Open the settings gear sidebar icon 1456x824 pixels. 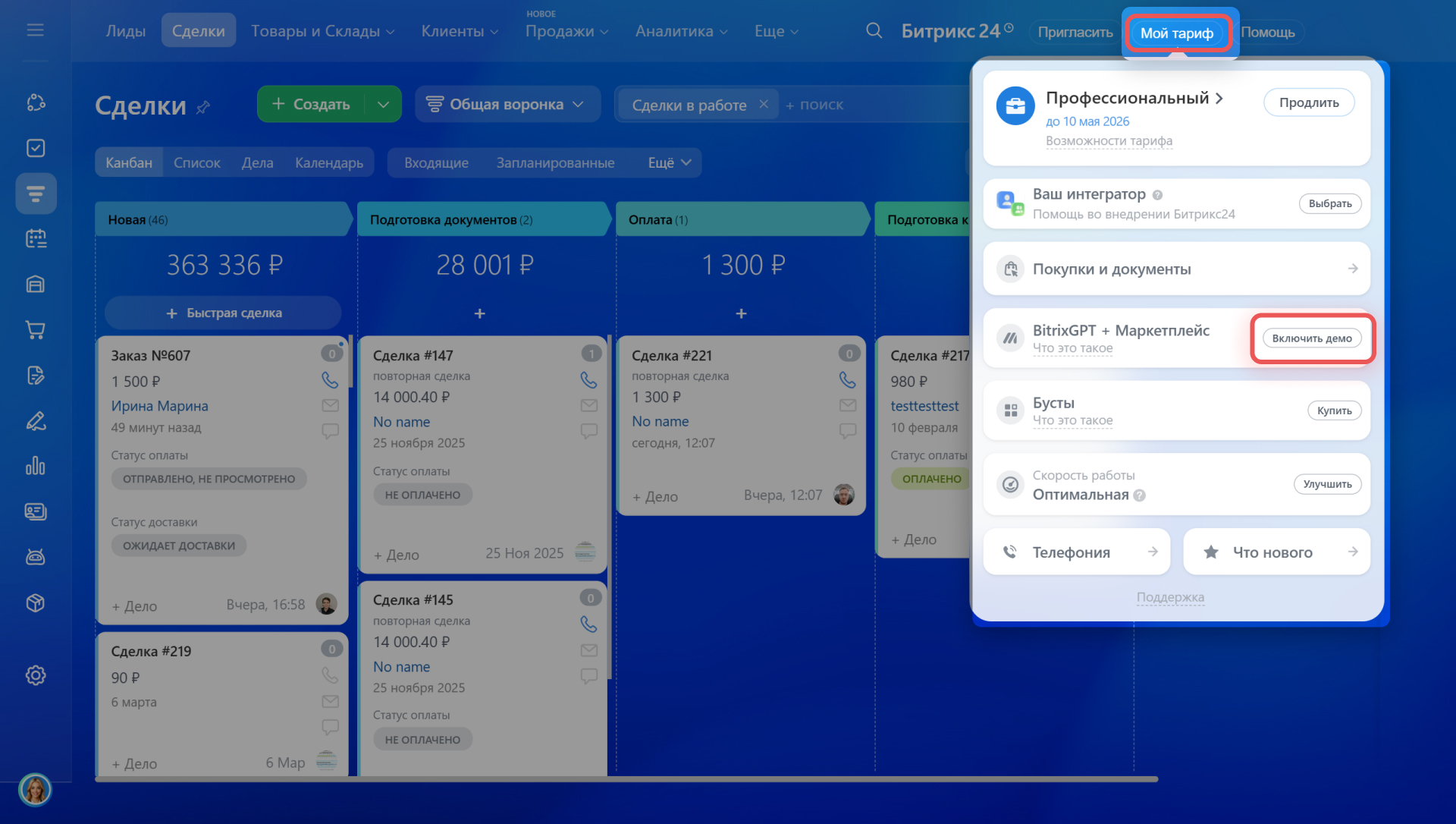pos(36,675)
